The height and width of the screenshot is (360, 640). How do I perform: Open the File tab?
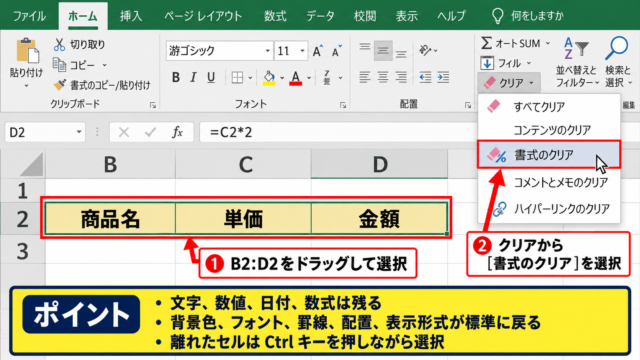coord(29,16)
